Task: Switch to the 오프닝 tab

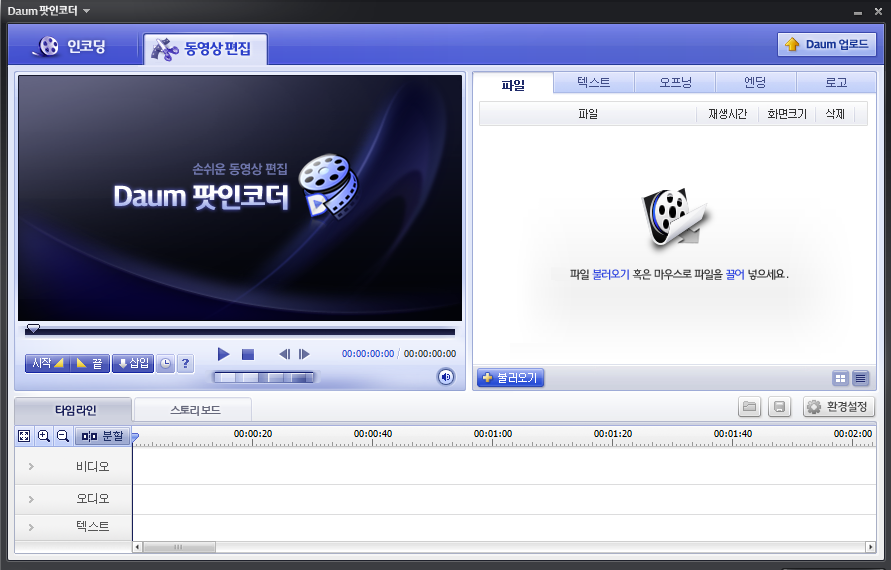Action: pos(675,82)
